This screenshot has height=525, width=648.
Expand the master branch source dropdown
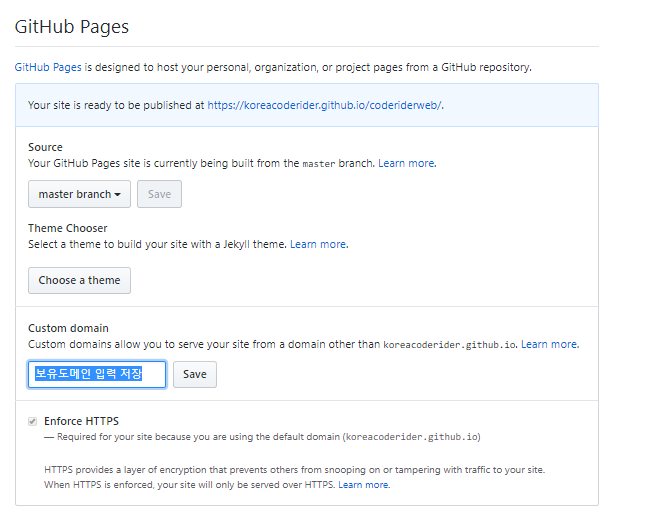click(x=79, y=194)
